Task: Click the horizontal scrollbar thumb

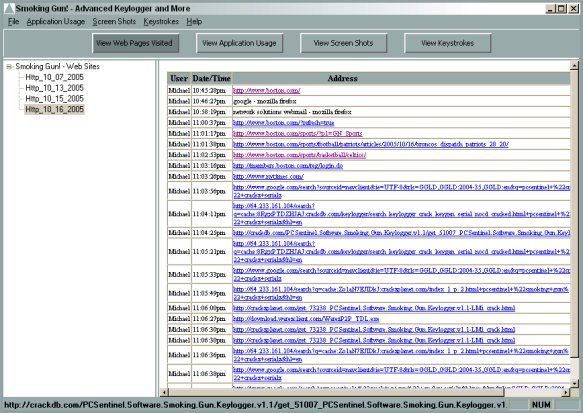Action: (x=336, y=392)
